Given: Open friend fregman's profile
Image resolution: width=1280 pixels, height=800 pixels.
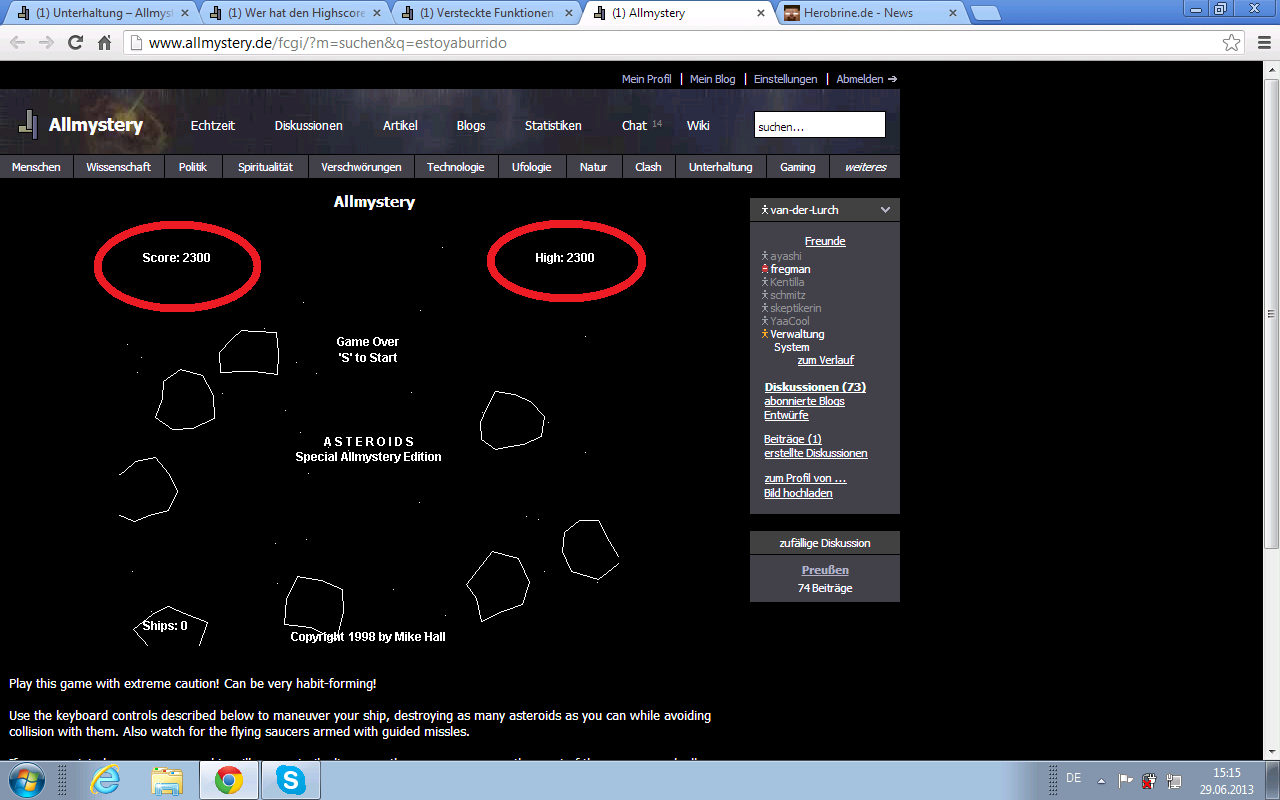Looking at the screenshot, I should point(790,269).
